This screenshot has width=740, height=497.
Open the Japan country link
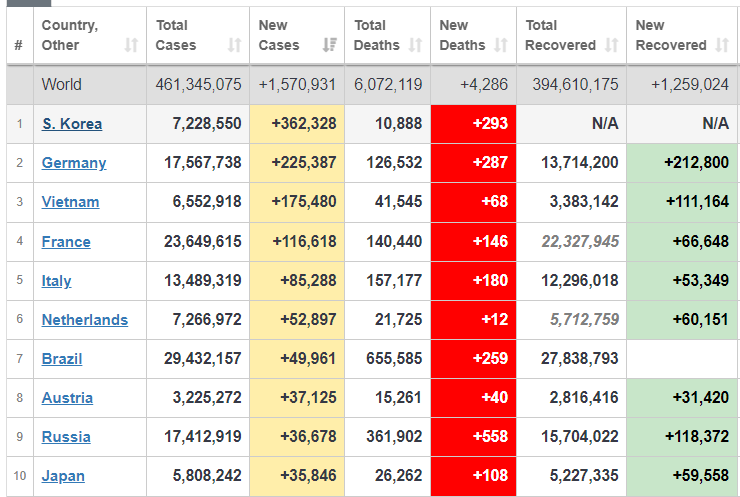pyautogui.click(x=63, y=476)
